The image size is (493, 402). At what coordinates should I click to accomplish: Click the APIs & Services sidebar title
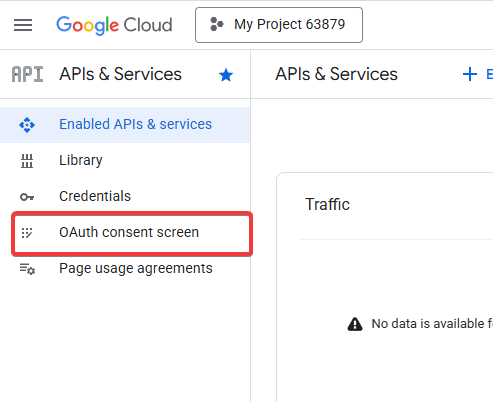[x=120, y=74]
